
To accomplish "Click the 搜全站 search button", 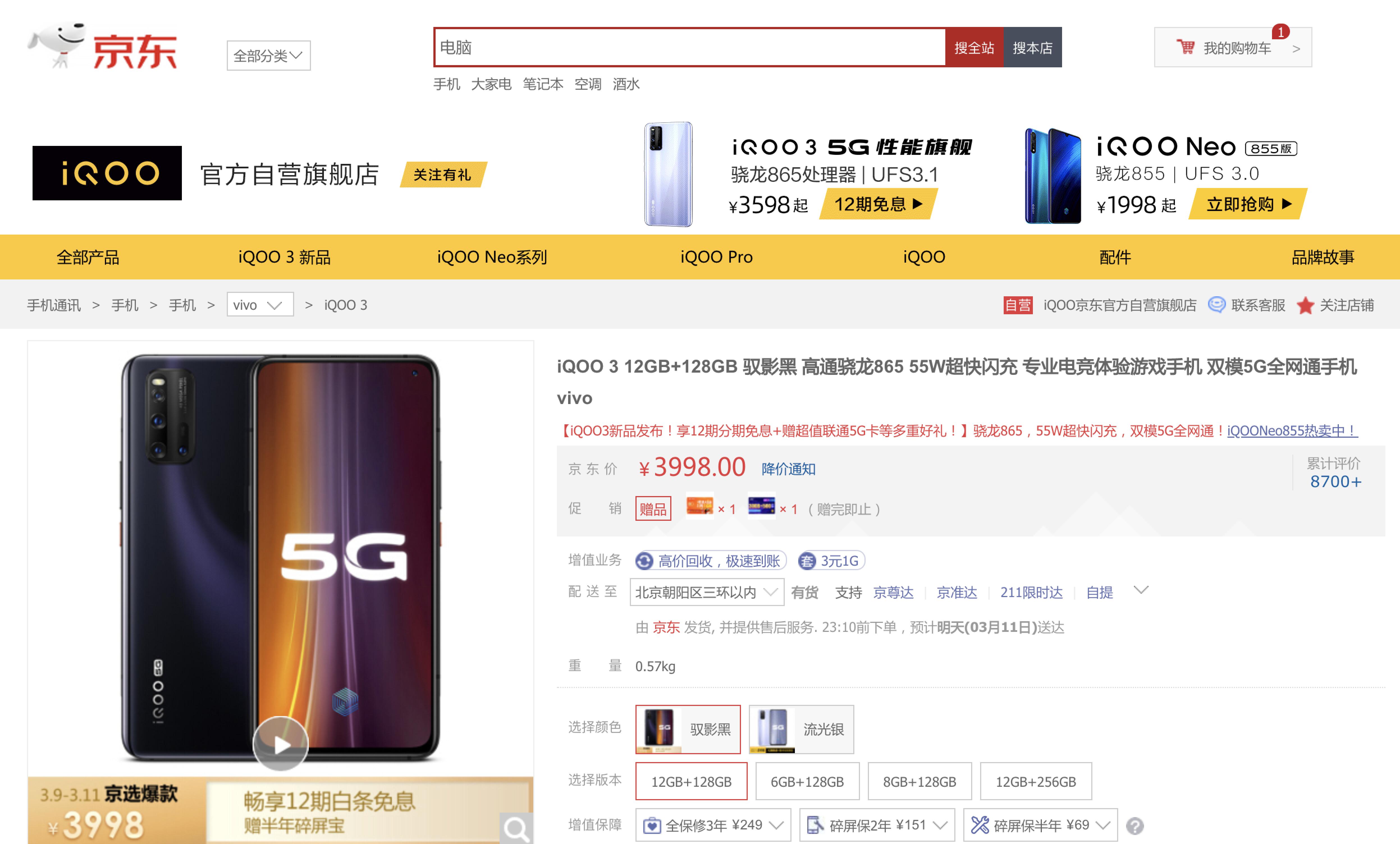I will point(974,47).
